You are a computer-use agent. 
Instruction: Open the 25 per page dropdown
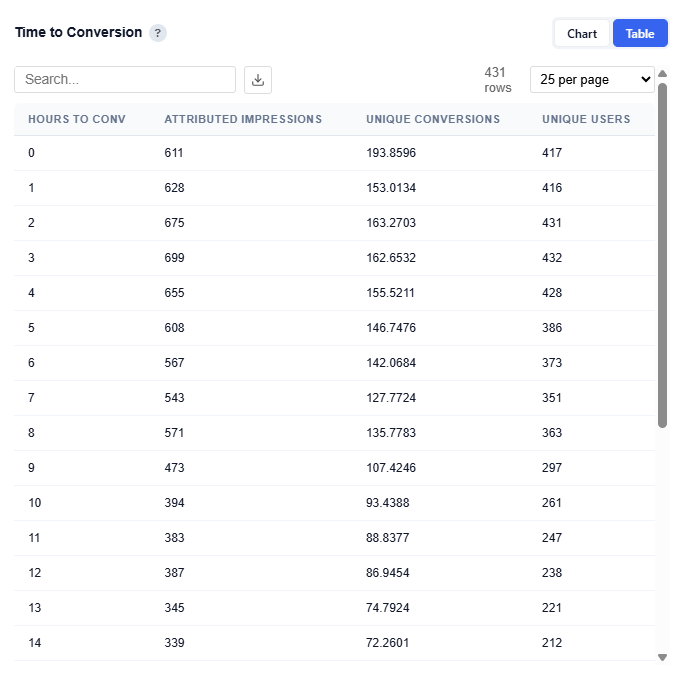click(592, 80)
